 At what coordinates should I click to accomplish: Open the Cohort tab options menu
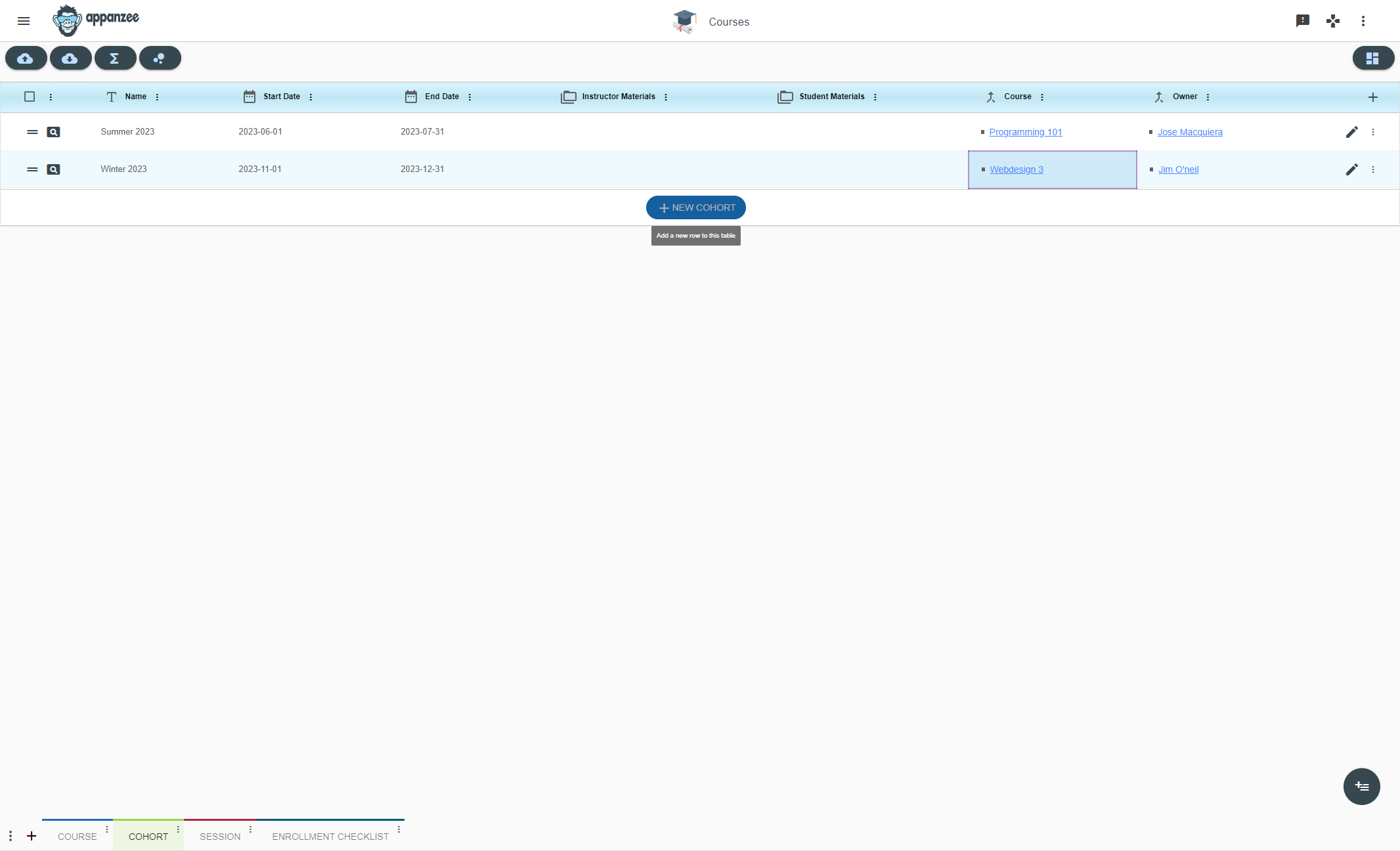(178, 830)
